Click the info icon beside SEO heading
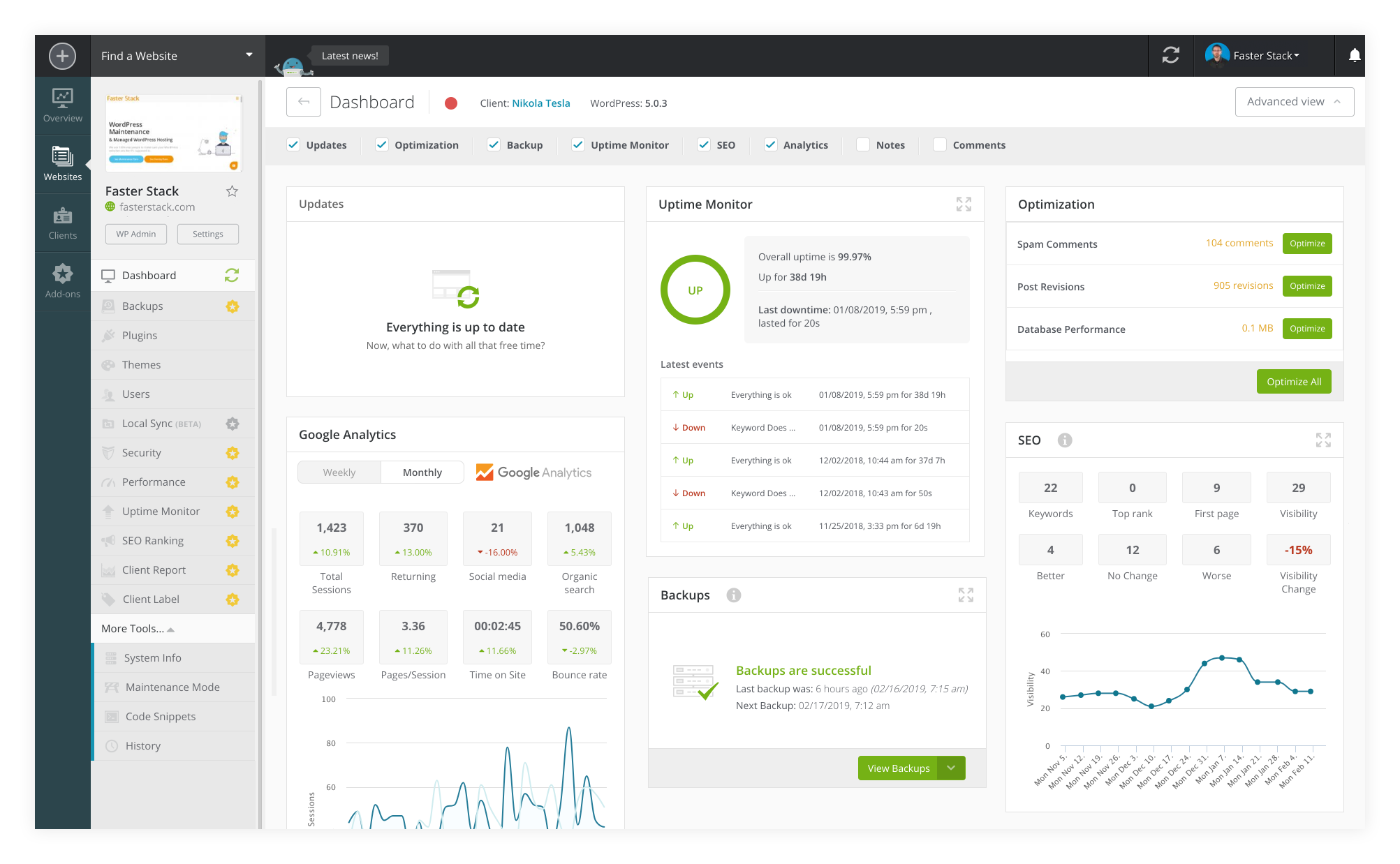The image size is (1400, 864). click(x=1064, y=440)
